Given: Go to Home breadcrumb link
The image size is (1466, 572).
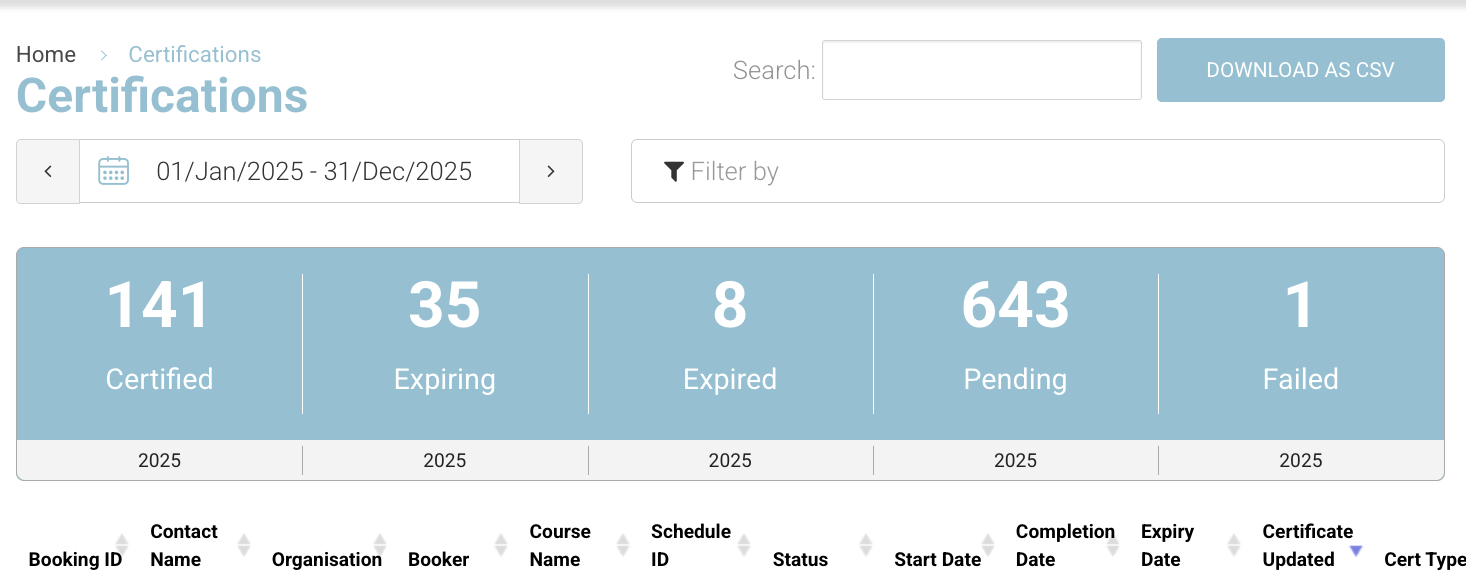Looking at the screenshot, I should coord(46,54).
